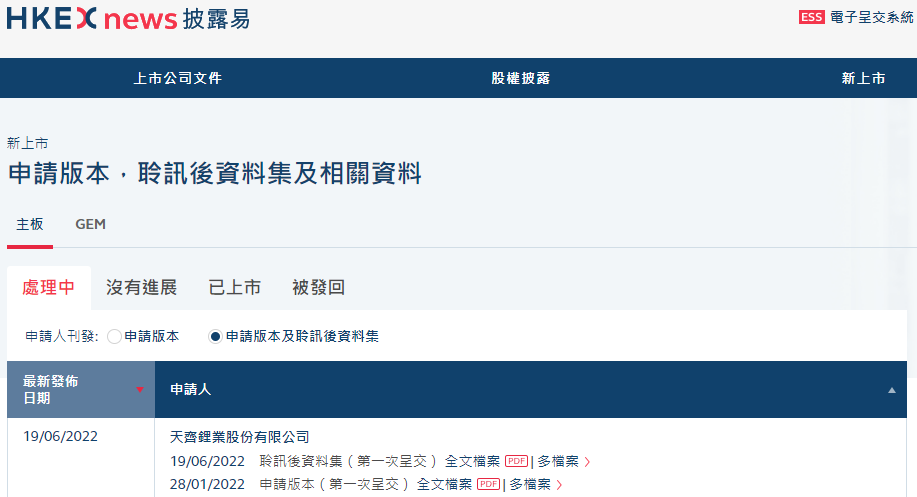Click the red ESS badge icon
Image resolution: width=917 pixels, height=497 pixels.
(x=811, y=17)
